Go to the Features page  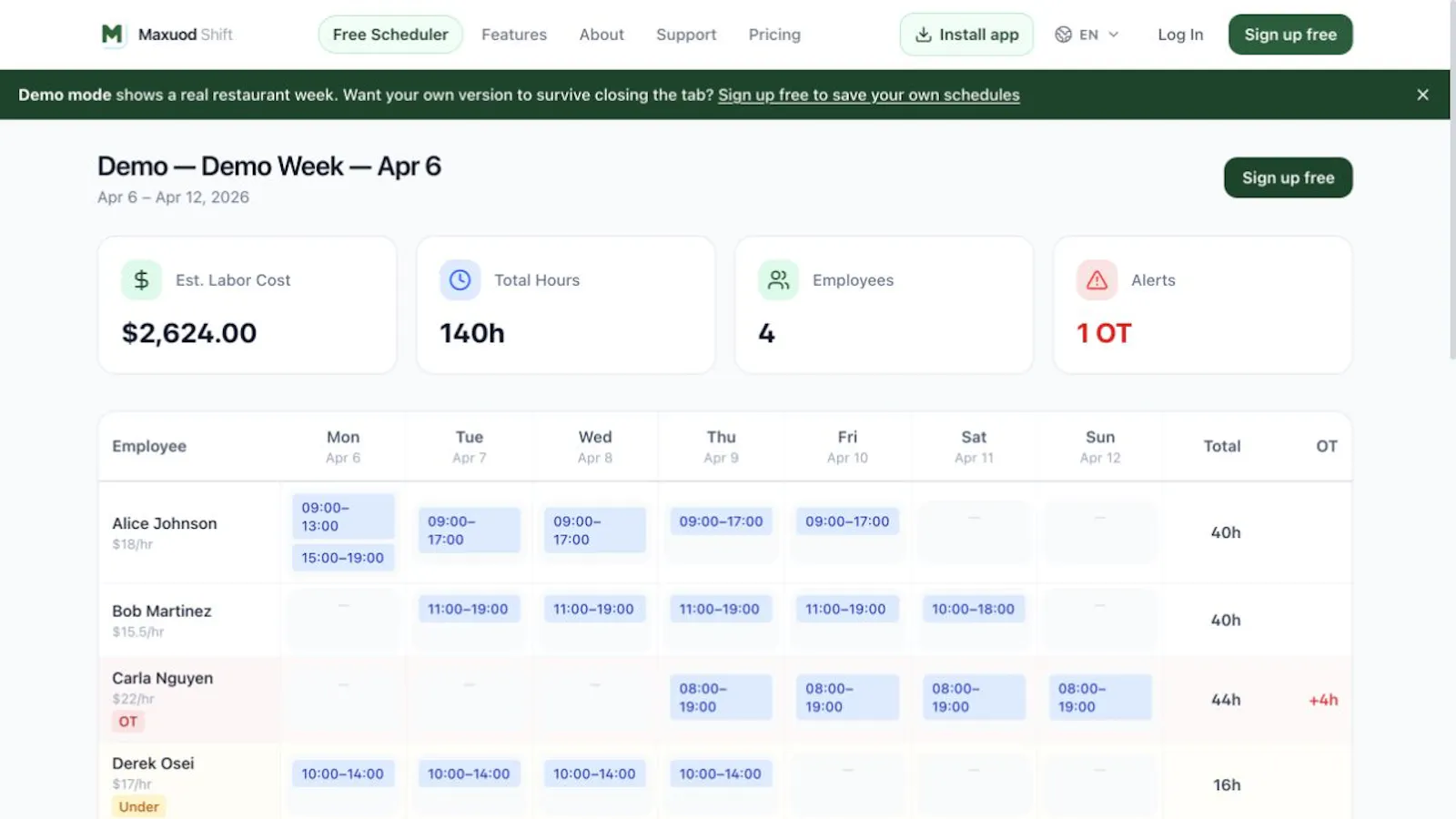(x=514, y=35)
